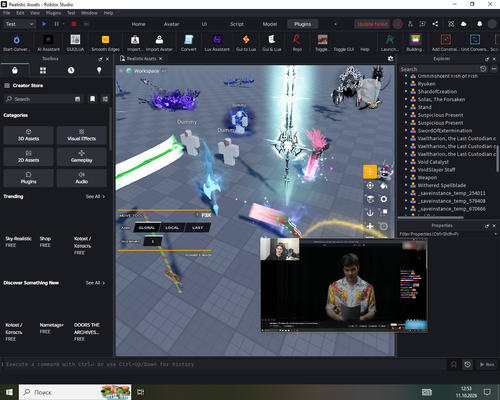Click the Toggle plugin thumbnail icon
This screenshot has width=500, height=400.
322,40
